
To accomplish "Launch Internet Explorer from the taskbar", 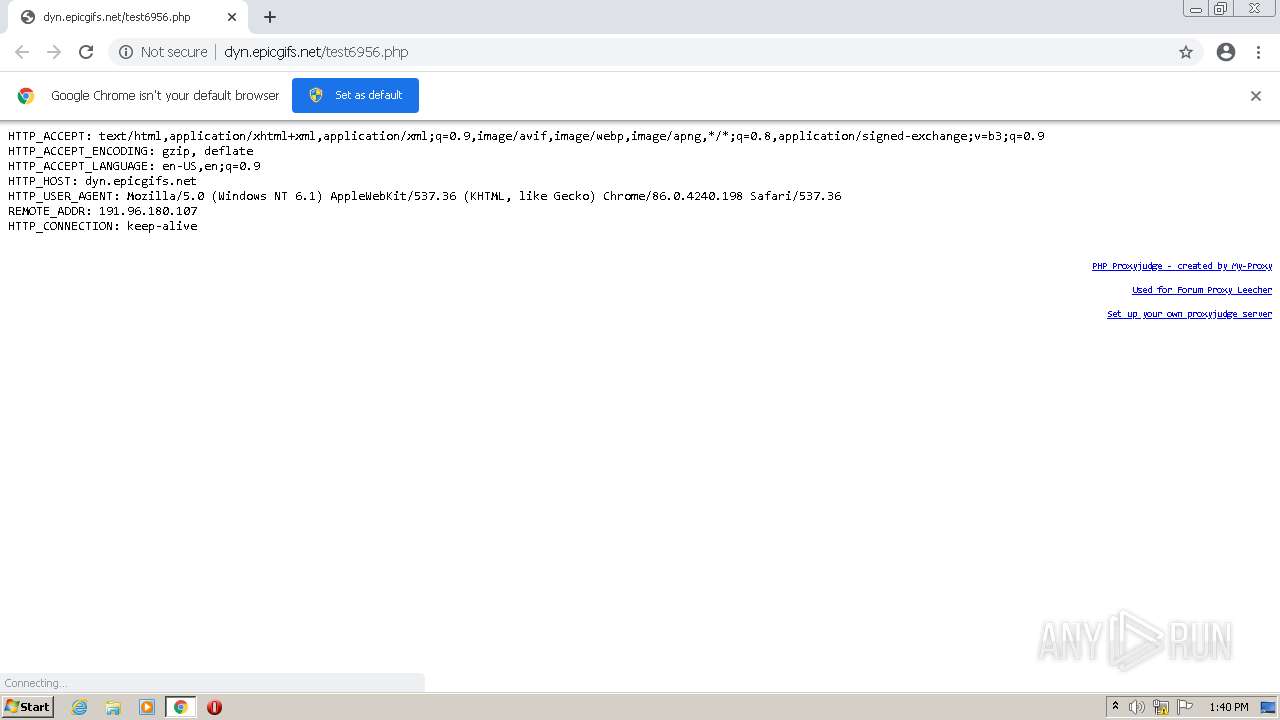I will [79, 707].
